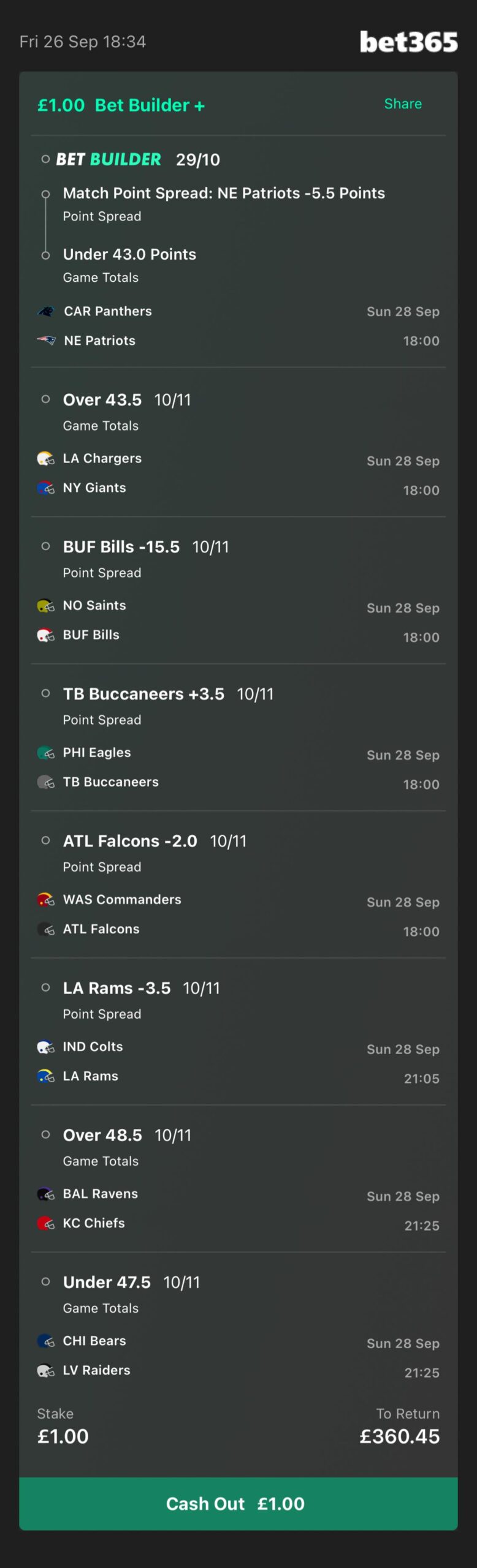The image size is (477, 1568).
Task: Select the Over 43.5 selection circle
Action: pyautogui.click(x=45, y=399)
